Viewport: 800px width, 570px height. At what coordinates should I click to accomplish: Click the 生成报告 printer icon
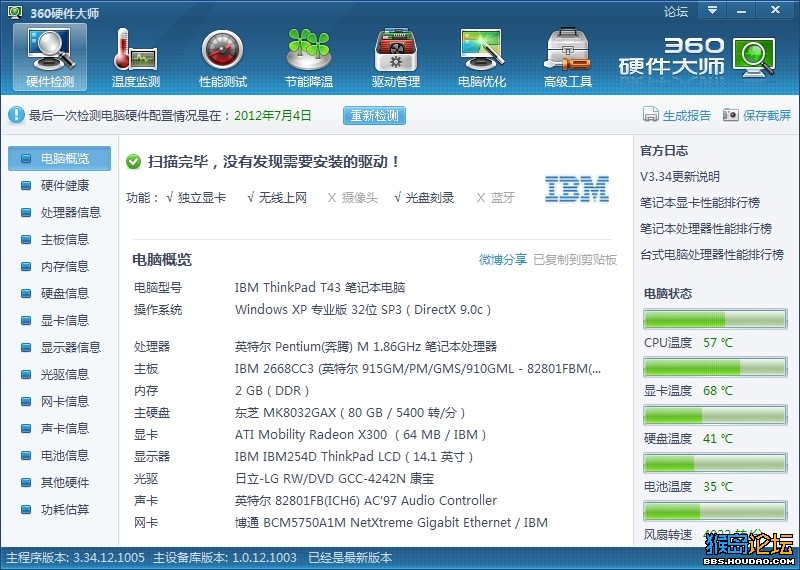pos(651,114)
